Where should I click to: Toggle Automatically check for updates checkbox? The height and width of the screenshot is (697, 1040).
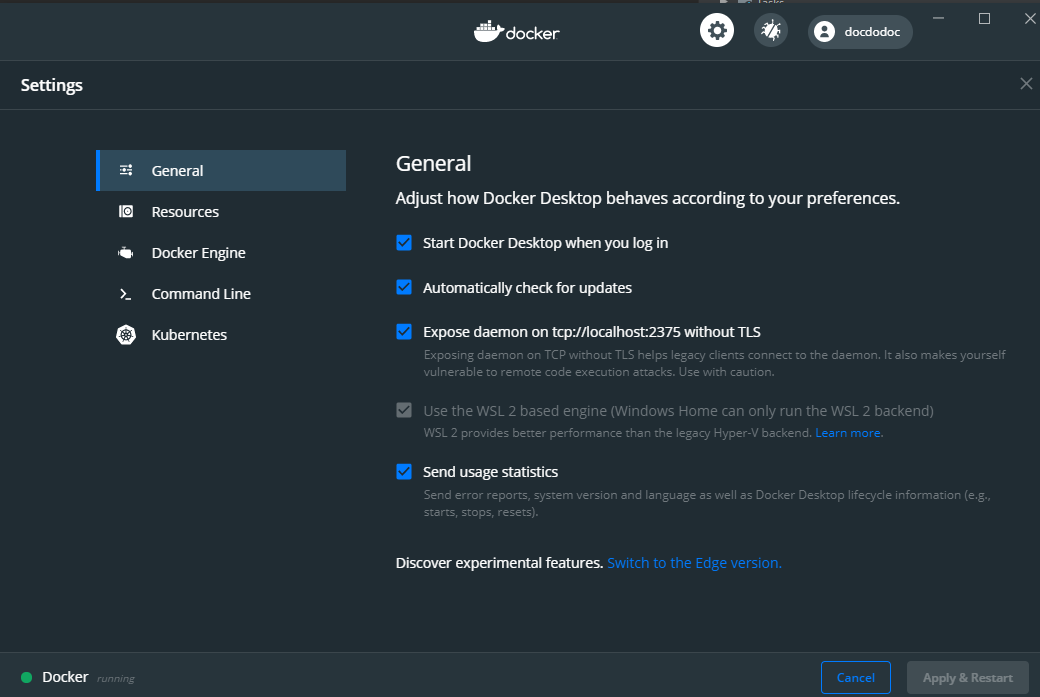404,287
